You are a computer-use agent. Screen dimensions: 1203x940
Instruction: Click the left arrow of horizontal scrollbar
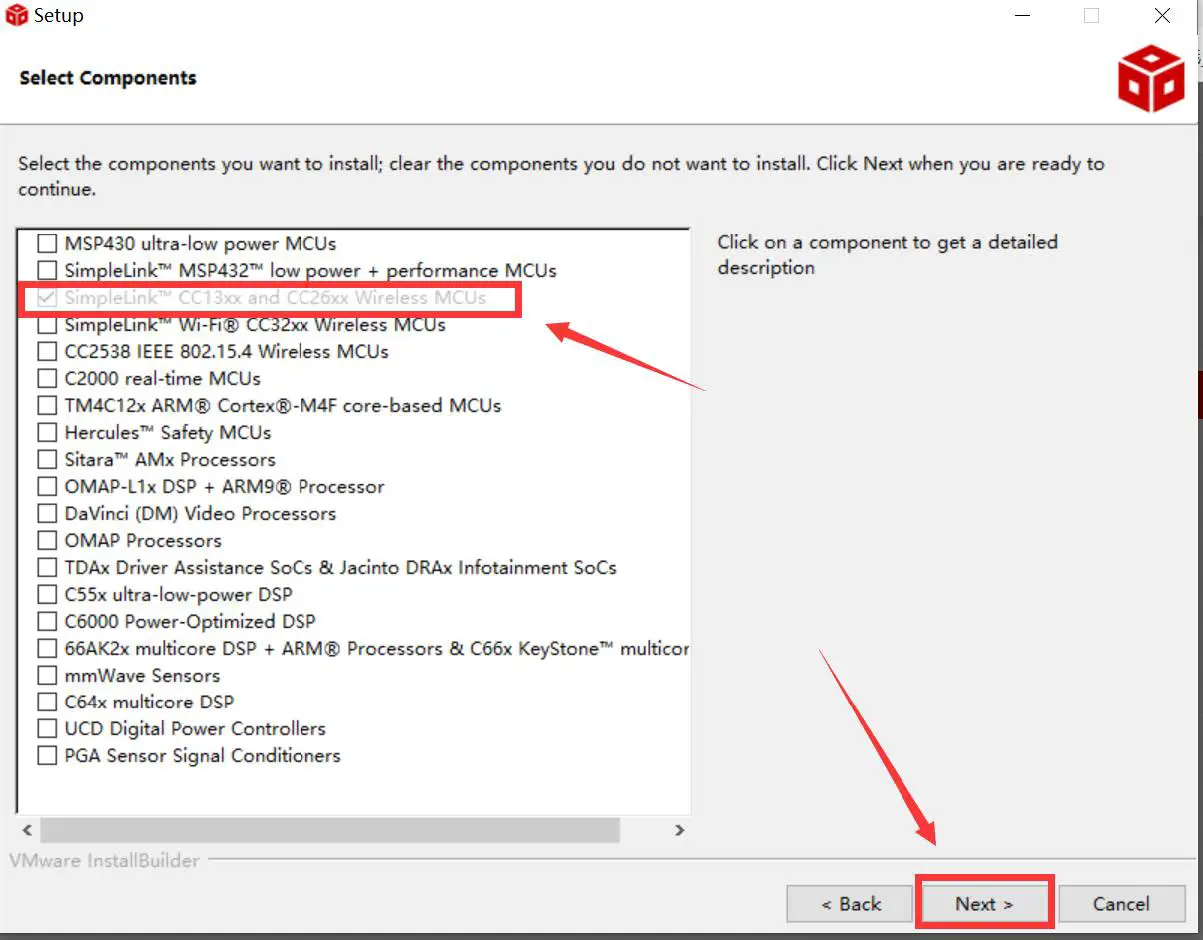coord(27,830)
